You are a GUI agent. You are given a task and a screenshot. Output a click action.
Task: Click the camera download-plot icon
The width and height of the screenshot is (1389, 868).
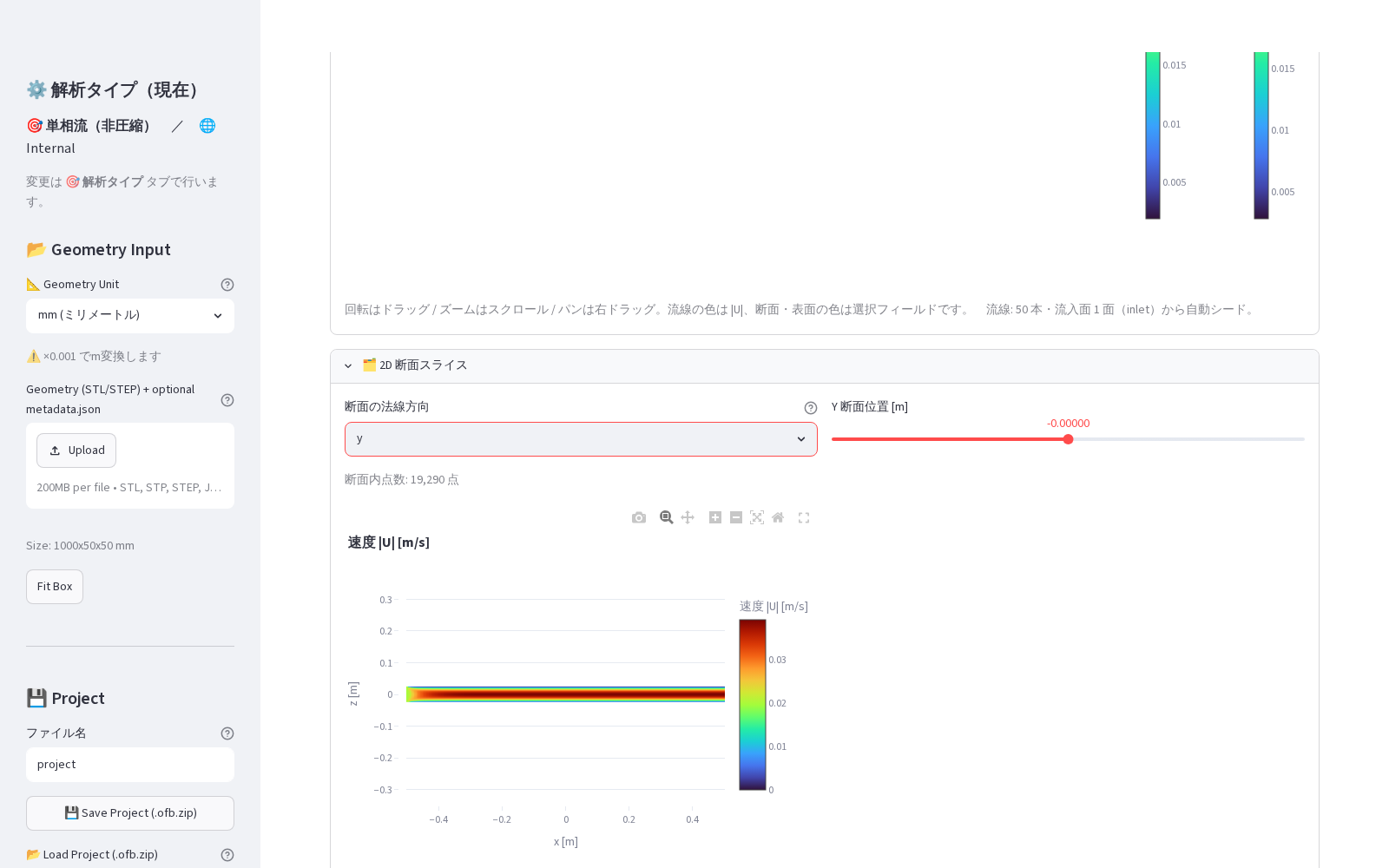(x=639, y=517)
